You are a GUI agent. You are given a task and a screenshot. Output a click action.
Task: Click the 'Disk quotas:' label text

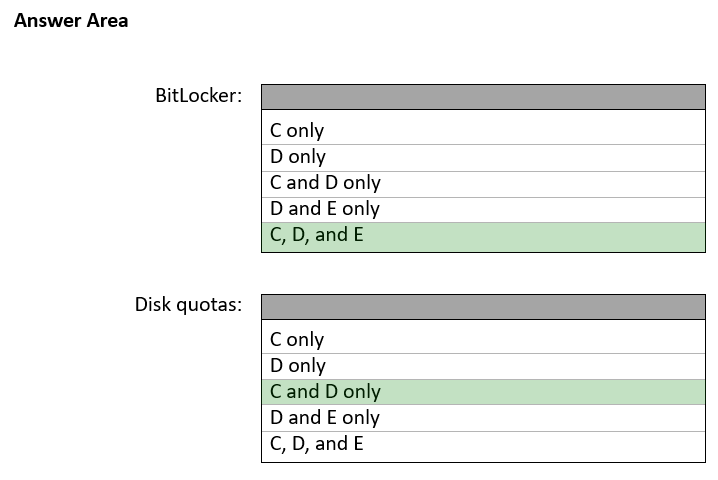pos(188,305)
